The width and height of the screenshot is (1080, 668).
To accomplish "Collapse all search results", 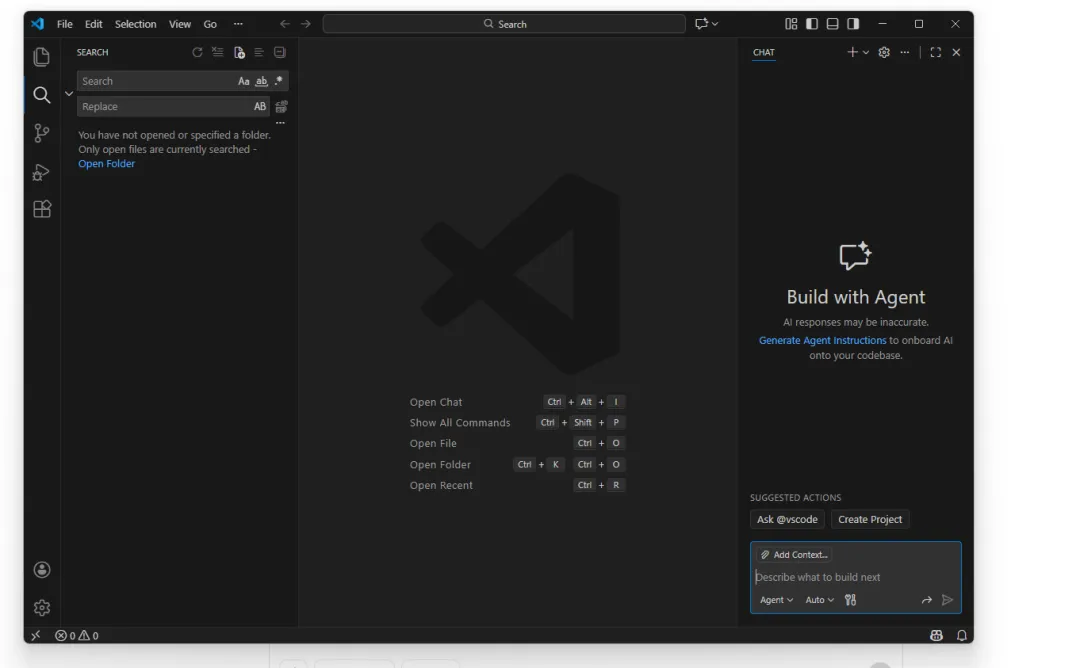I will tap(280, 52).
